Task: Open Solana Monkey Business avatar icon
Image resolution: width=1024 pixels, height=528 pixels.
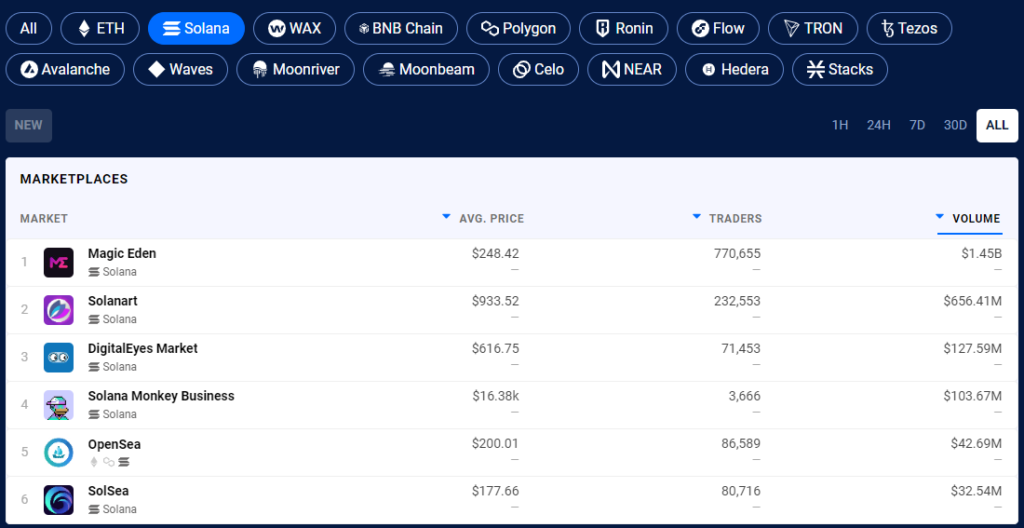Action: [59, 405]
